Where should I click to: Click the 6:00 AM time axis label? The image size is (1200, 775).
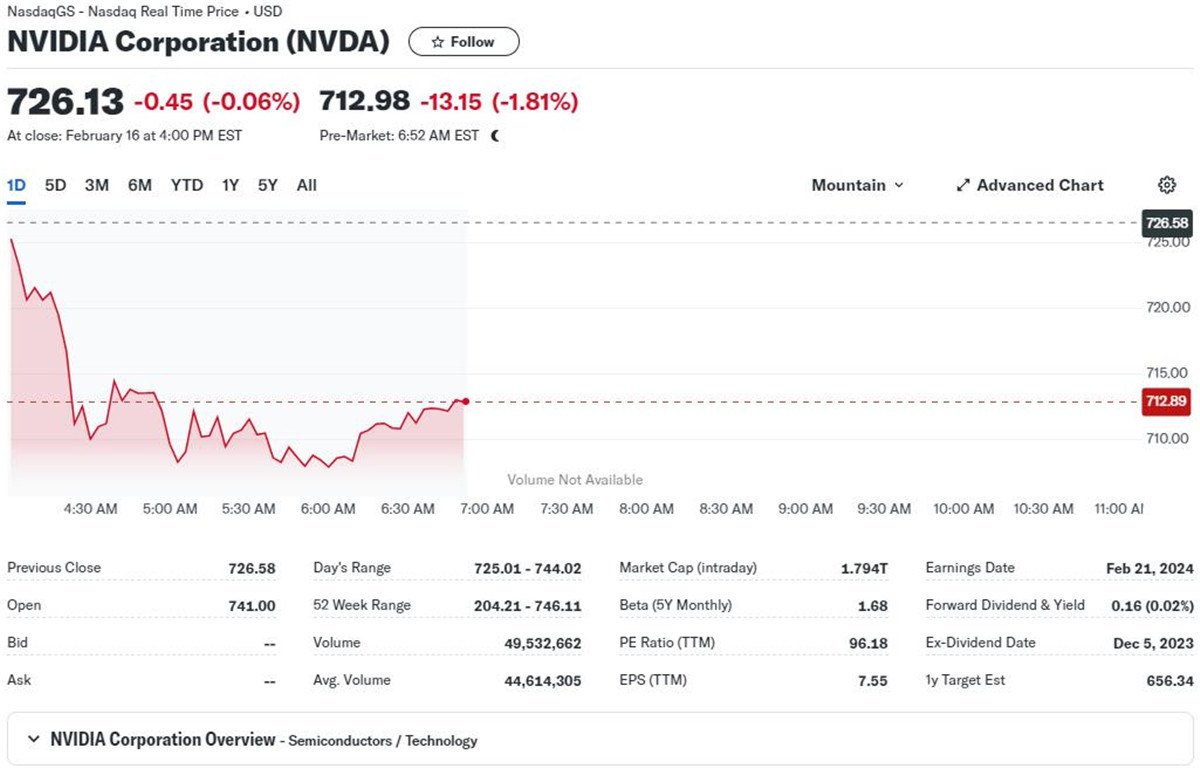pos(329,509)
